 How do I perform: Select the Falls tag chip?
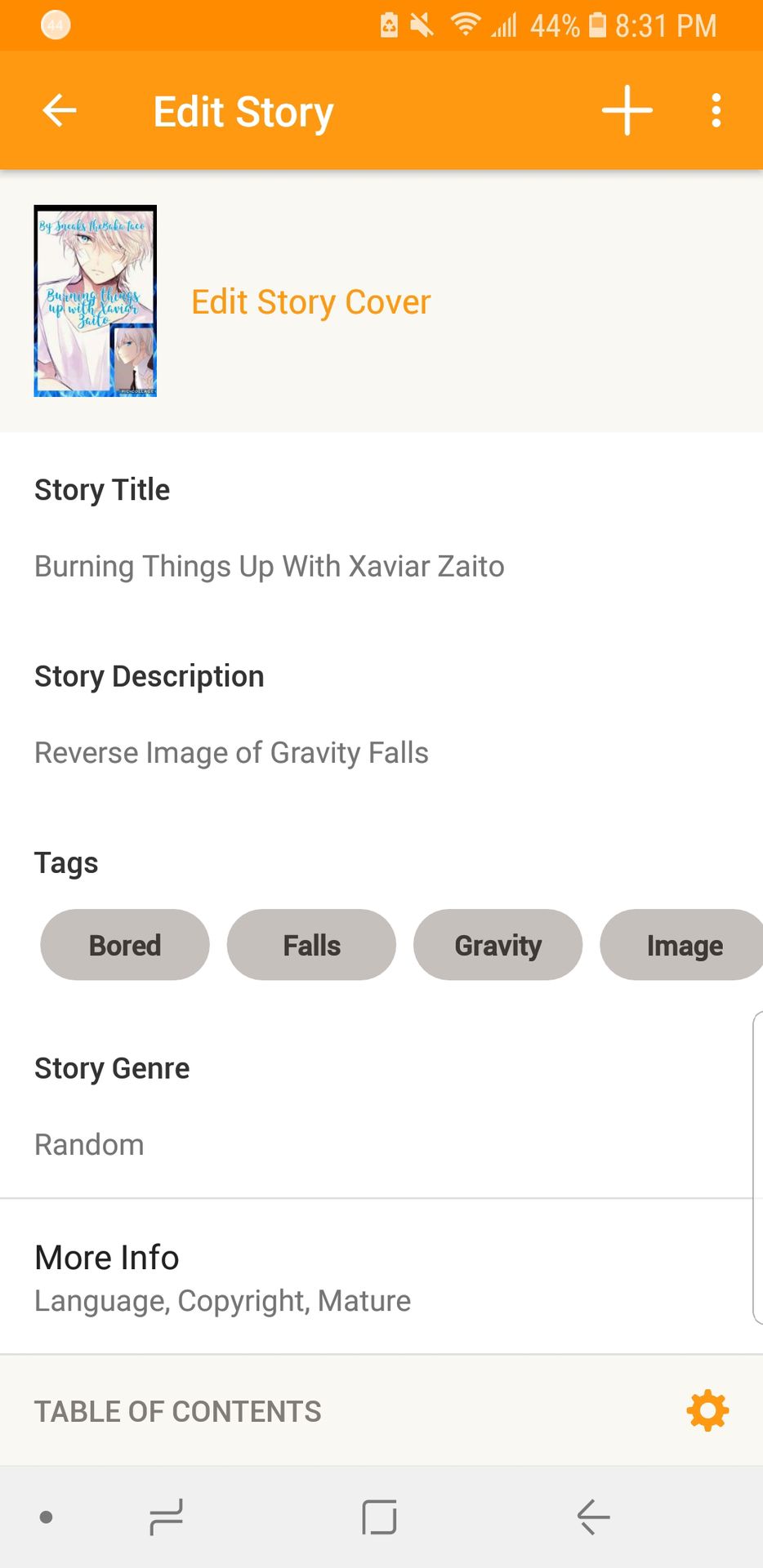[311, 945]
